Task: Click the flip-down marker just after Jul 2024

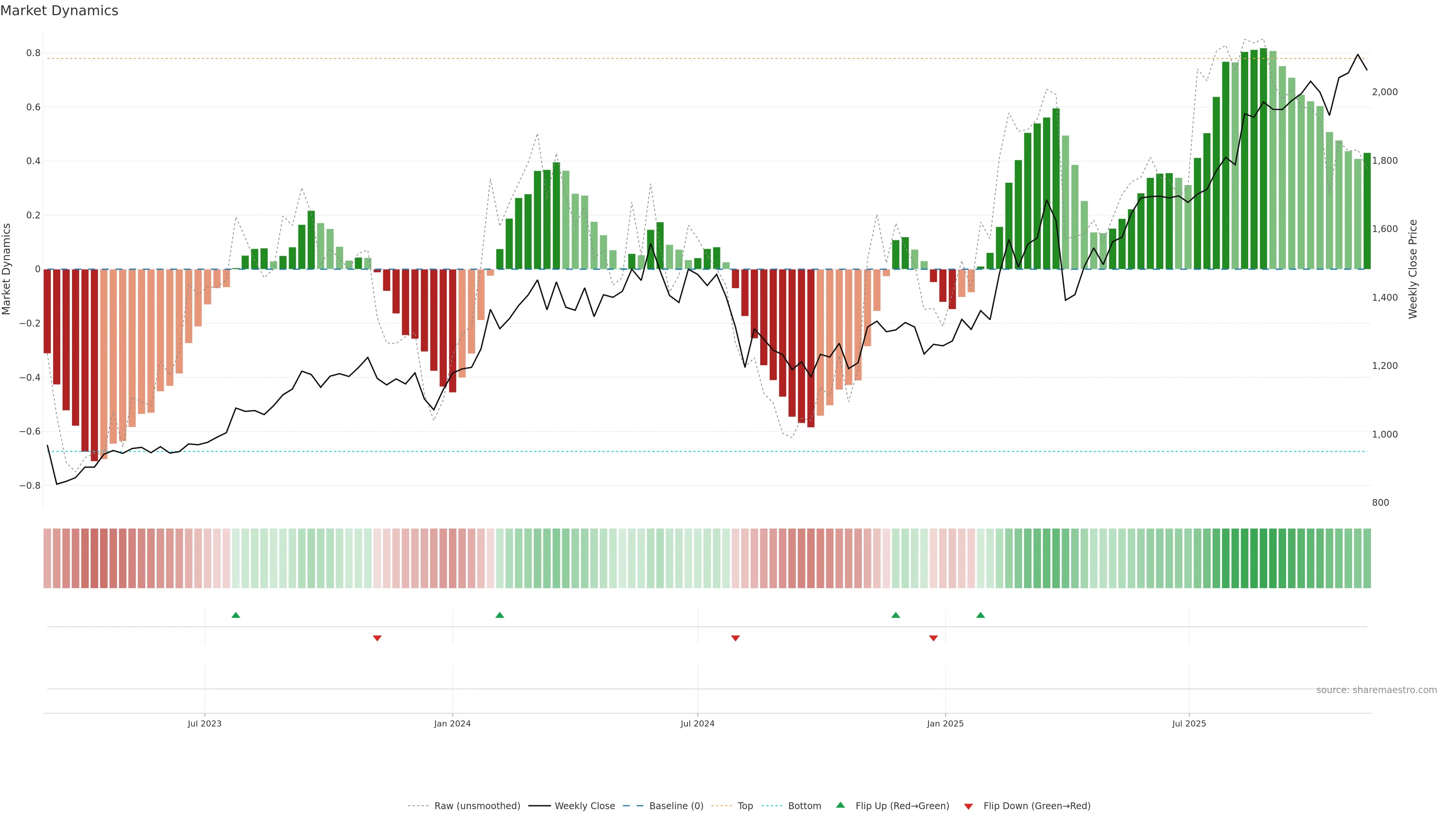Action: (x=735, y=638)
